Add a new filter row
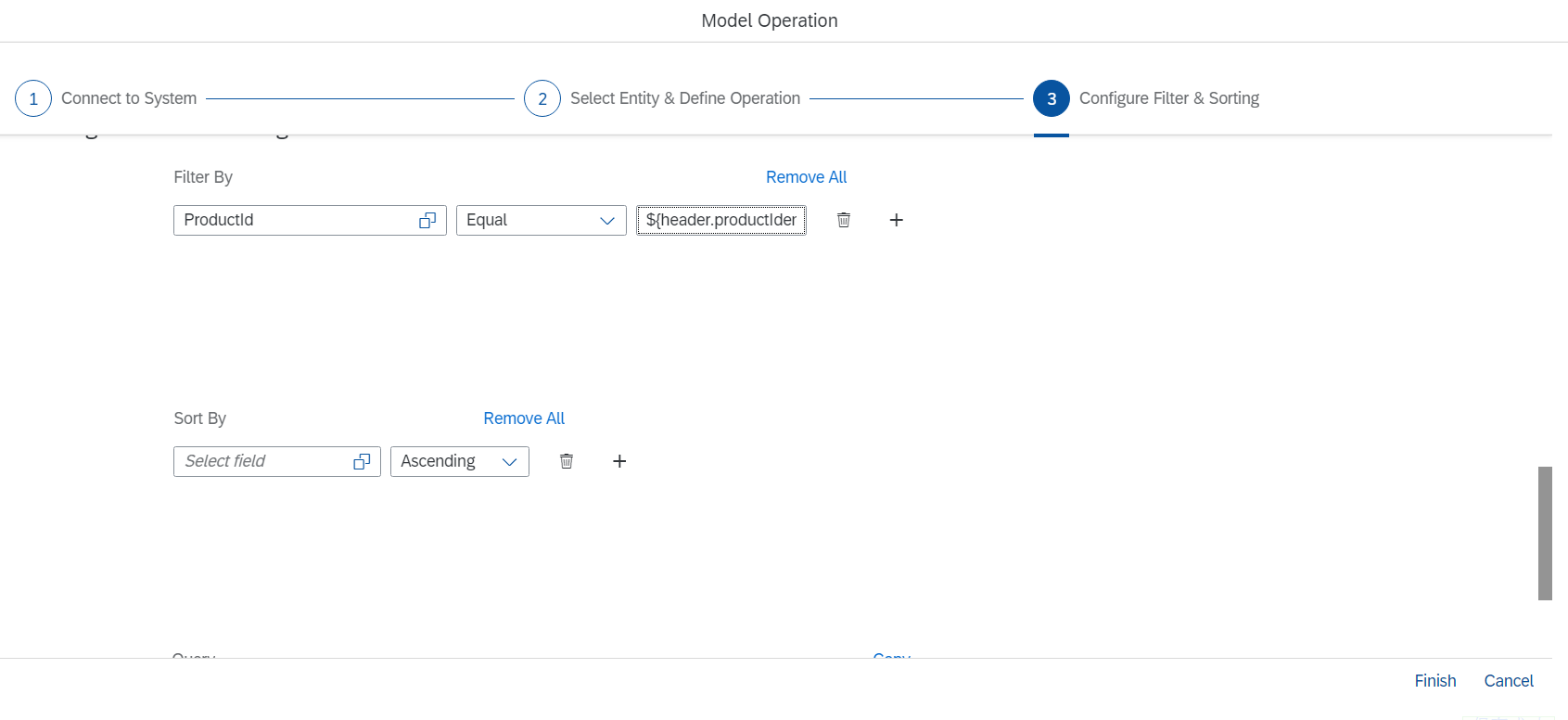This screenshot has width=1568, height=720. [896, 220]
